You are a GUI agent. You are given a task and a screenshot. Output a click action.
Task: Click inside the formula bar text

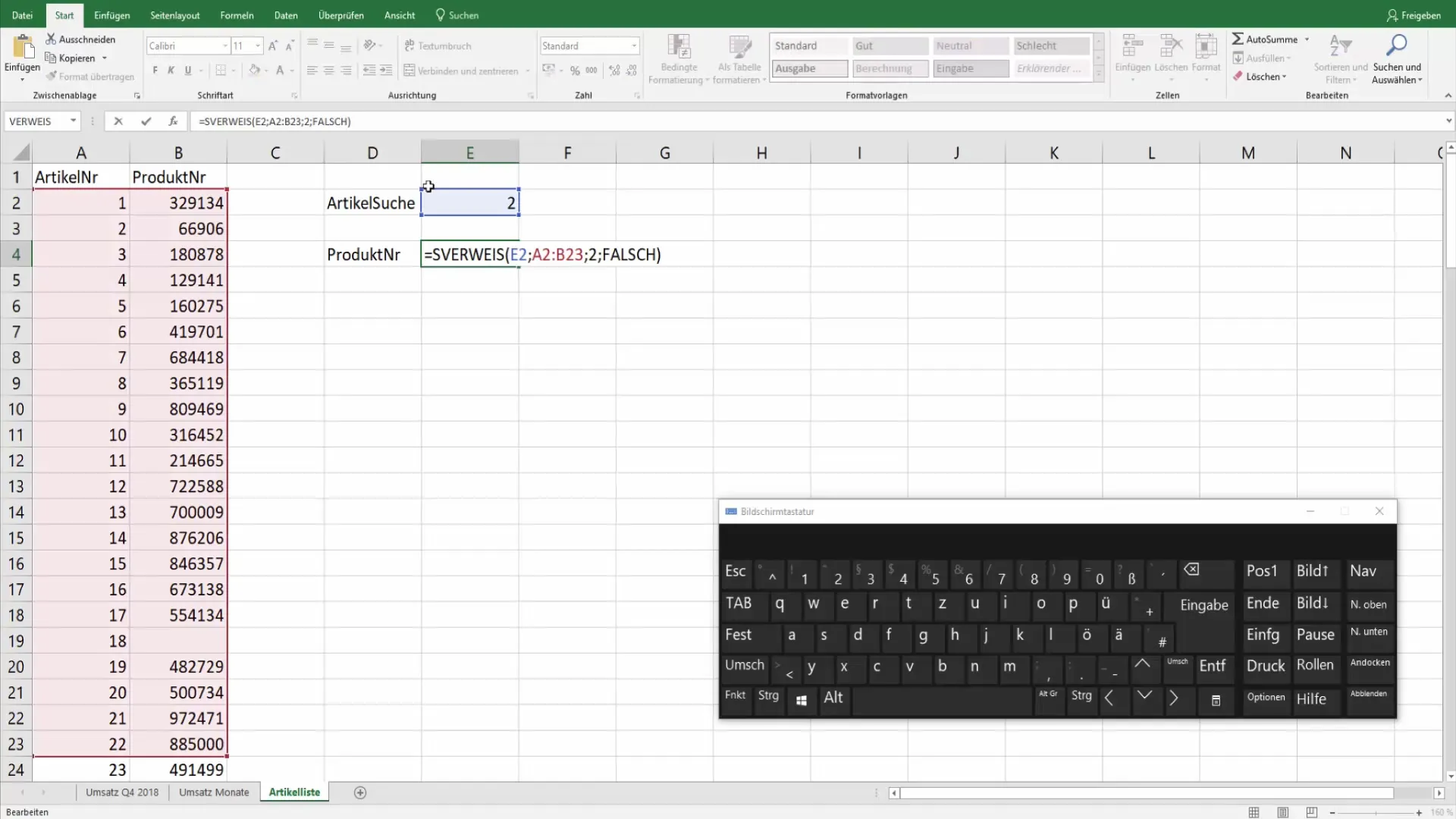coord(275,121)
